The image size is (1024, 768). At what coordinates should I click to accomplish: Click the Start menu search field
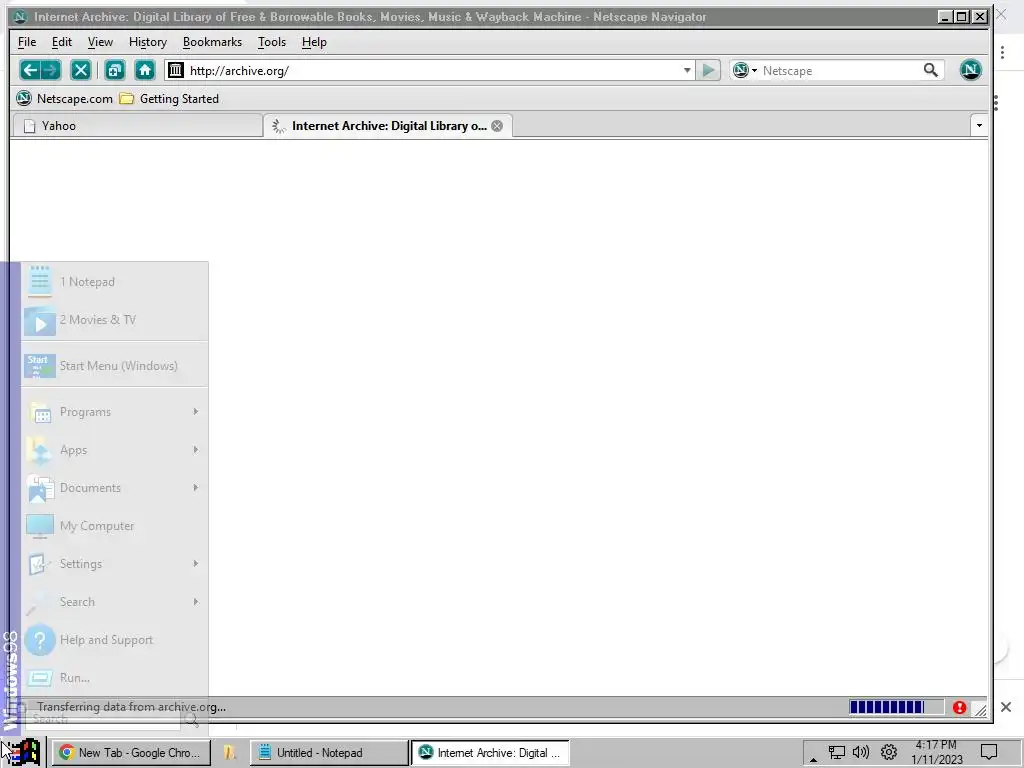tap(103, 719)
